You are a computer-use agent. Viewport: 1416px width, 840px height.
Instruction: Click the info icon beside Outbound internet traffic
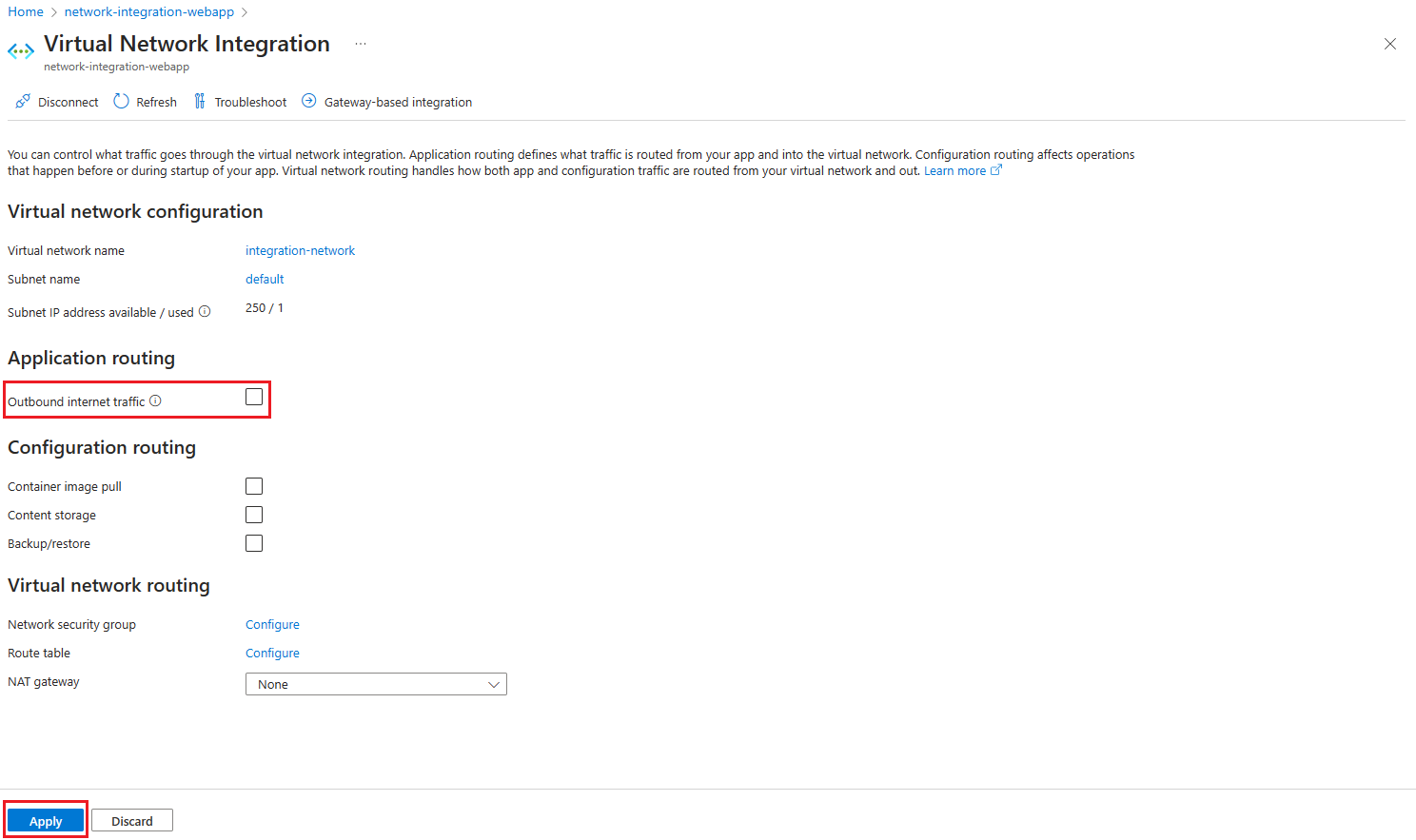(x=155, y=400)
